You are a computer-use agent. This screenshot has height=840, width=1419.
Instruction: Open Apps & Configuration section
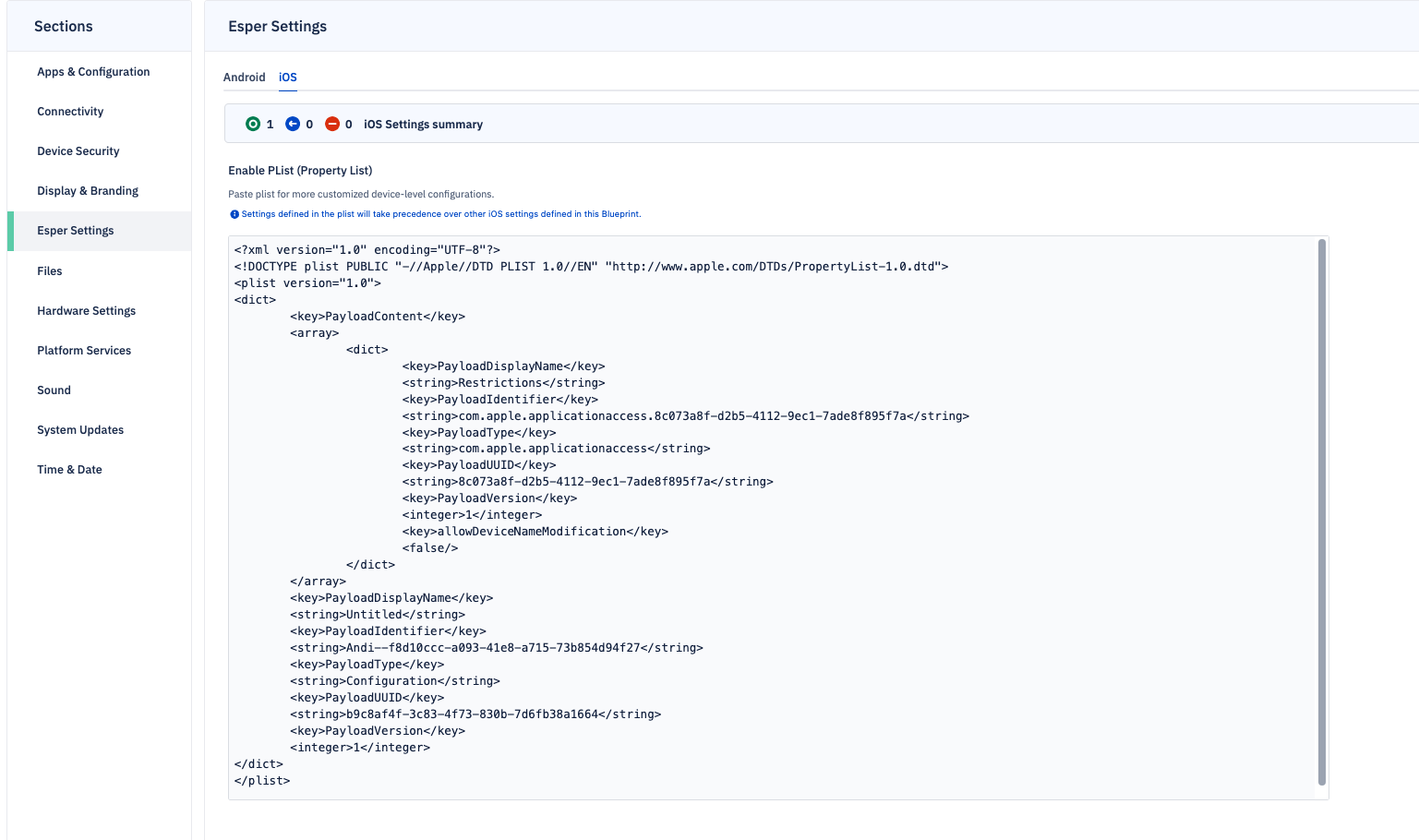[x=93, y=72]
